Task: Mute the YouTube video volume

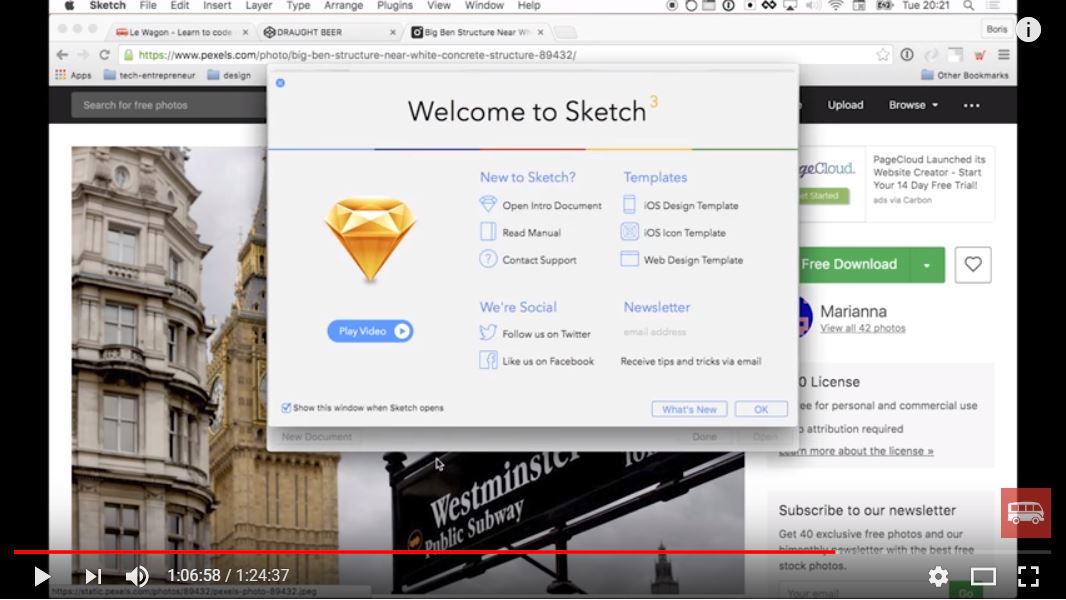Action: coord(137,576)
